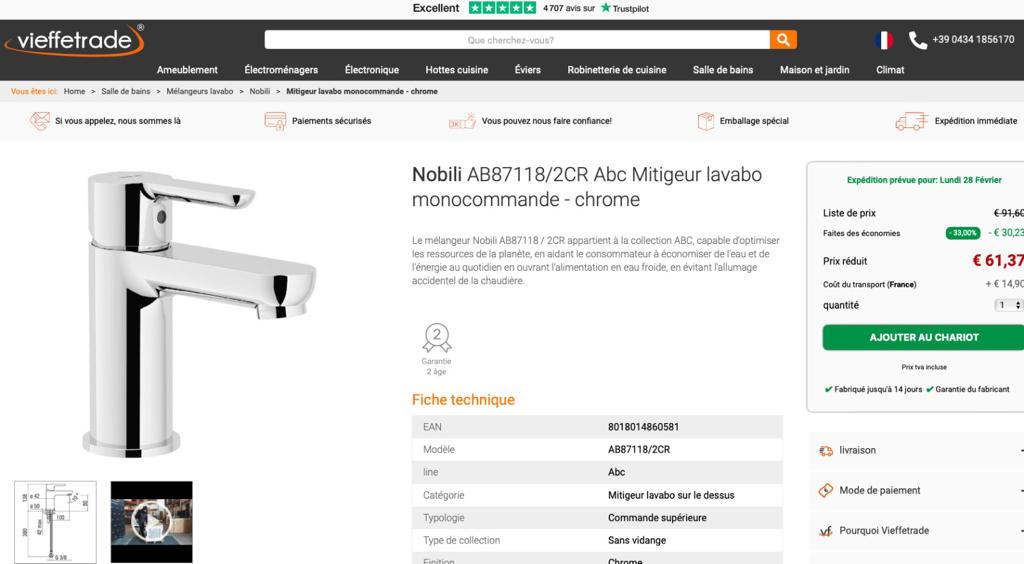Click the immediate shipping truck icon

click(x=912, y=121)
